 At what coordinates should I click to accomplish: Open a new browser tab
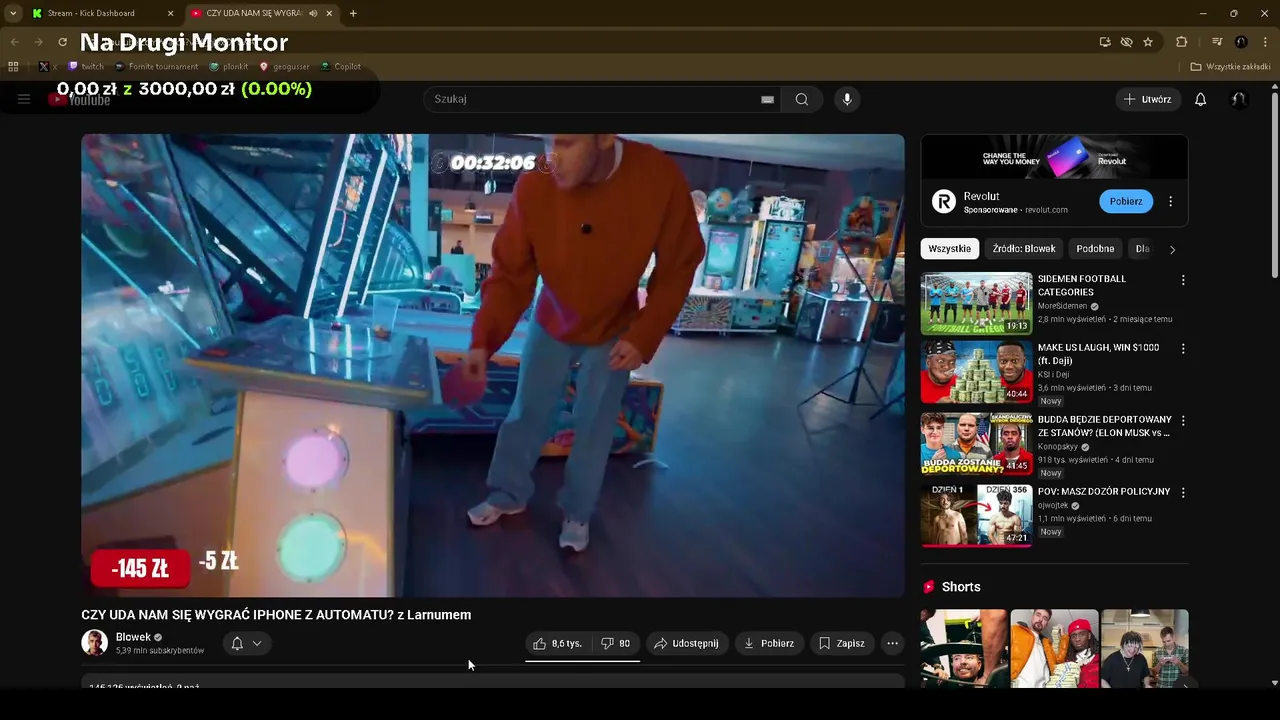pos(353,13)
